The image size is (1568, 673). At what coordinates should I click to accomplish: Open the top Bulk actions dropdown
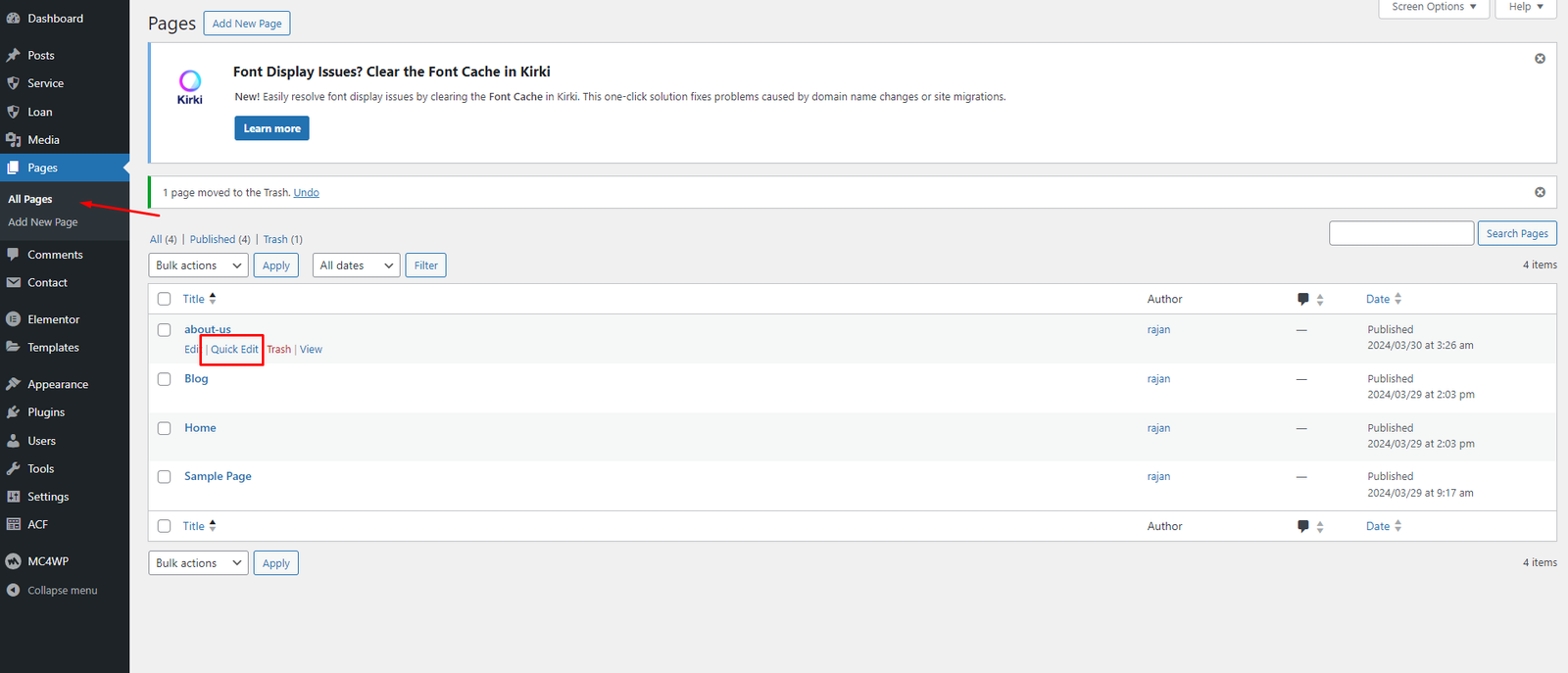click(x=198, y=265)
